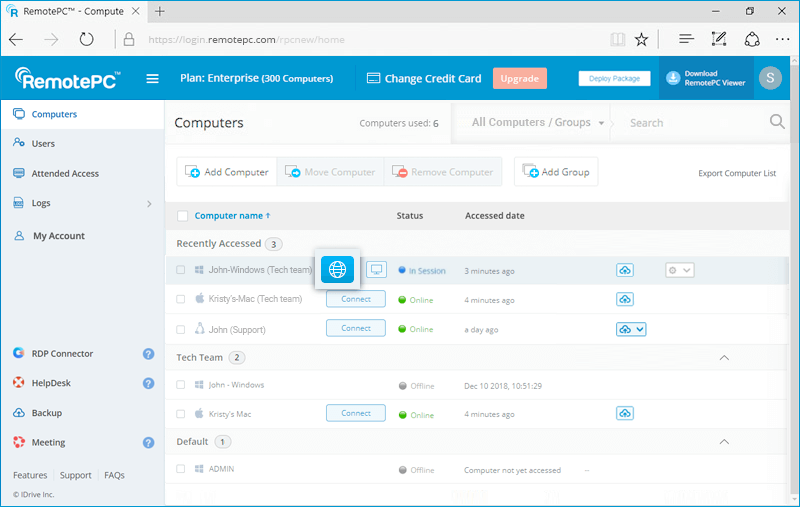Click Download RemotePC Viewer

point(706,78)
